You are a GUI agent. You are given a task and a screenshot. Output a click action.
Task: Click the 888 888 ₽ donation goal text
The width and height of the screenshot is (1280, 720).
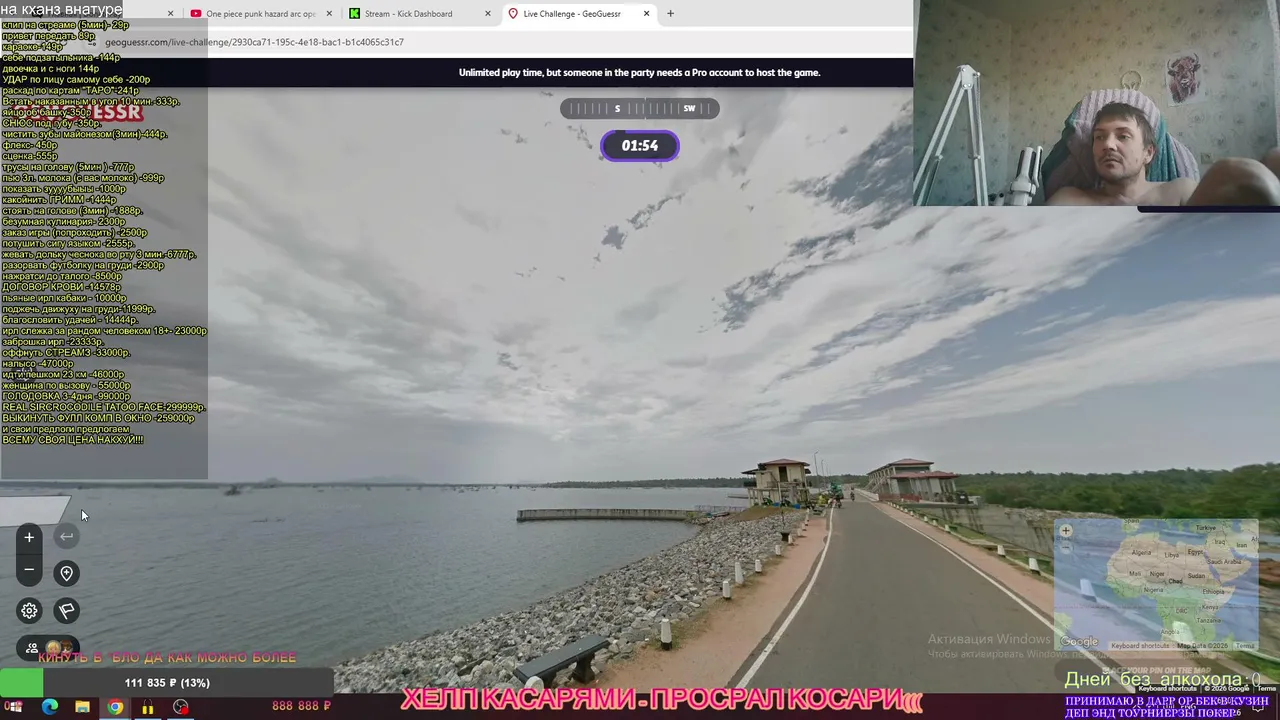[301, 706]
